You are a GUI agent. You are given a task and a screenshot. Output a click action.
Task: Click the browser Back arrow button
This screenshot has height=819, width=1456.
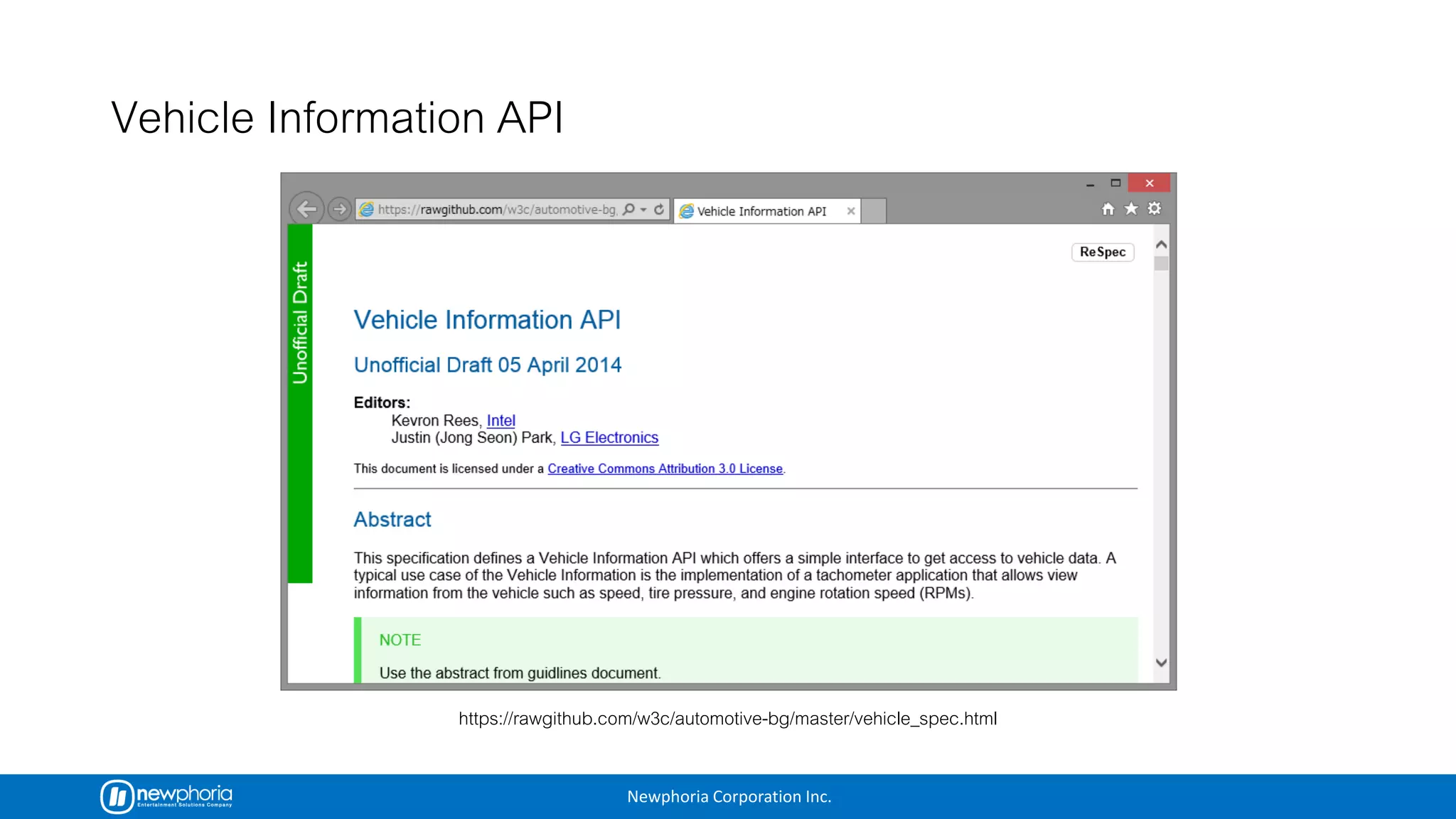point(306,209)
